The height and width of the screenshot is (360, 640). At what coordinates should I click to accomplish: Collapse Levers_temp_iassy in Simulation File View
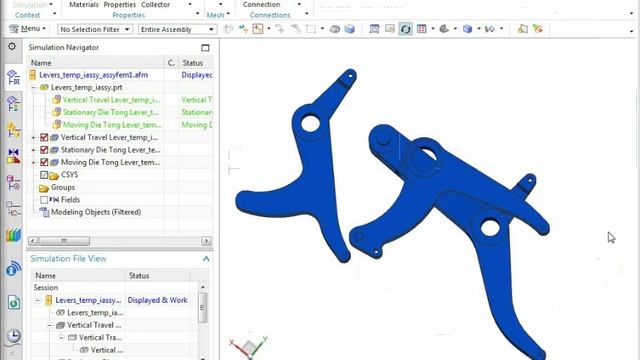coord(38,300)
